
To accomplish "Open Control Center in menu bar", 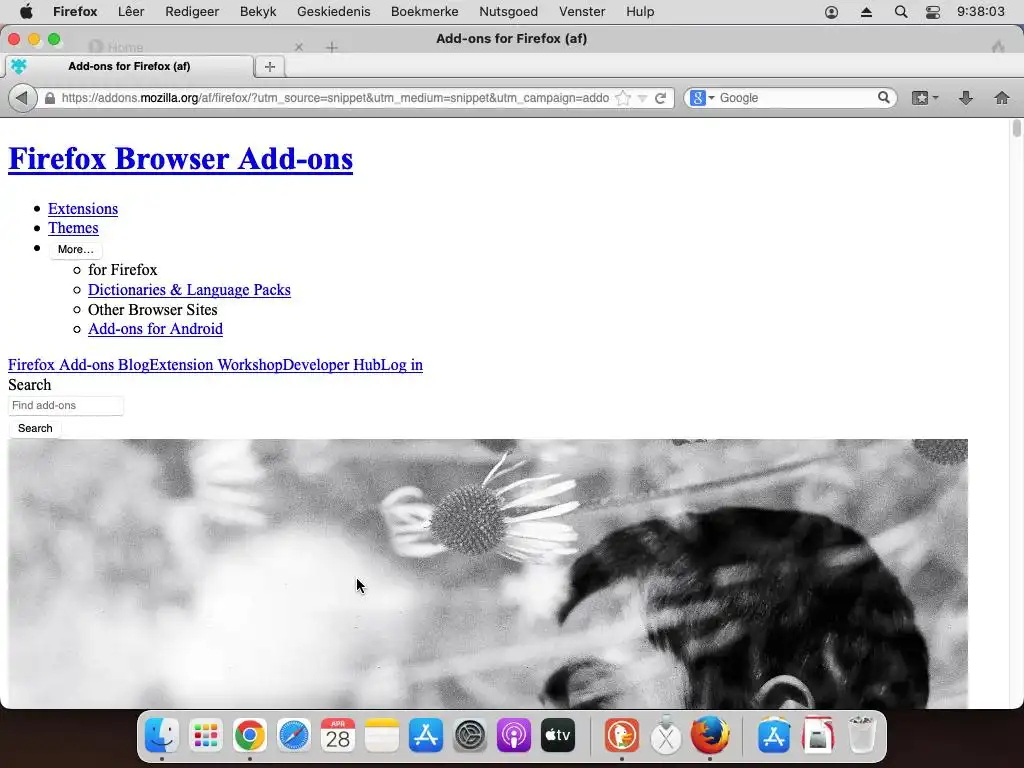I will pos(933,12).
